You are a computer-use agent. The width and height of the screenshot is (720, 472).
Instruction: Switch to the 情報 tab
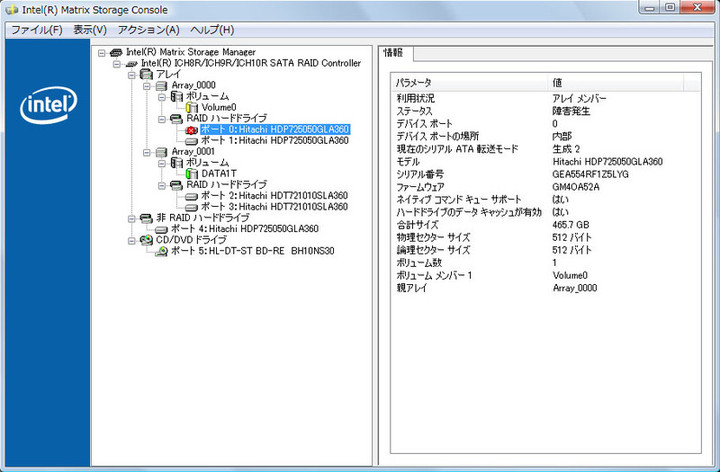pos(396,53)
